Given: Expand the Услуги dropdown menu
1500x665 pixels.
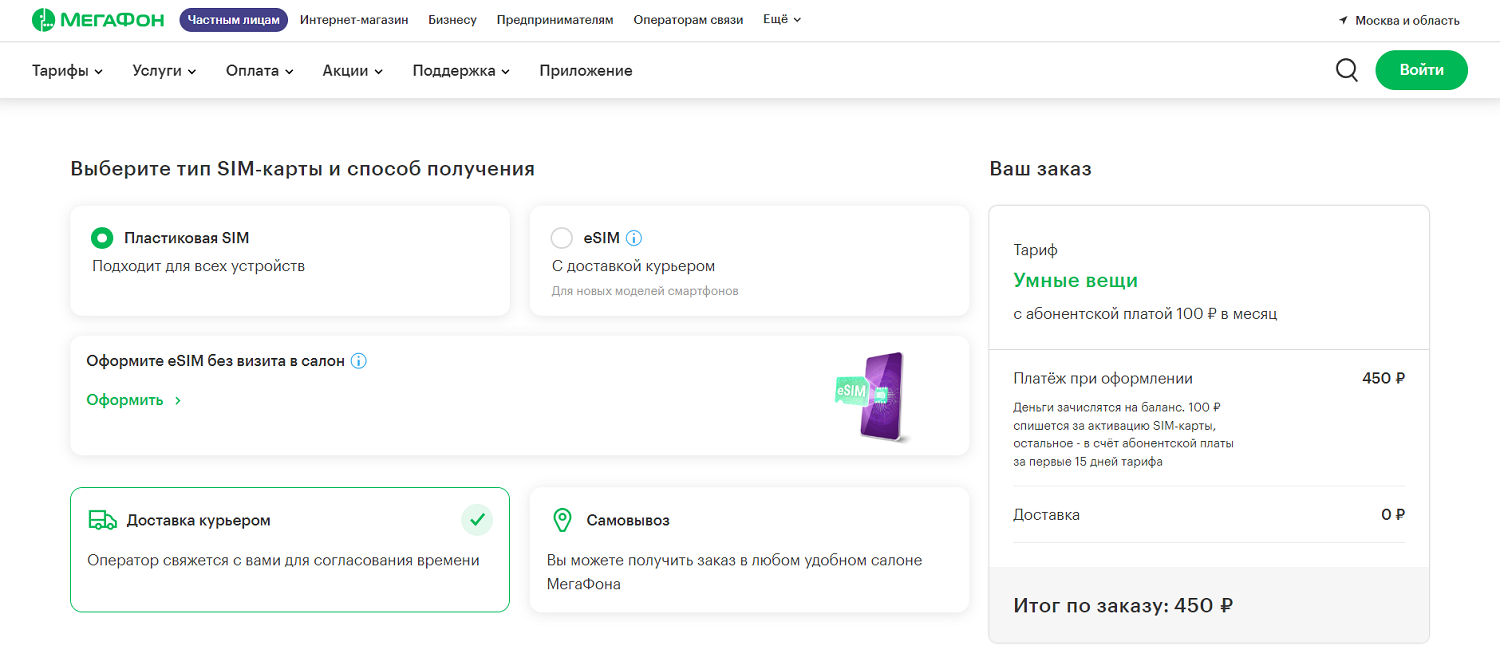Looking at the screenshot, I should (164, 70).
